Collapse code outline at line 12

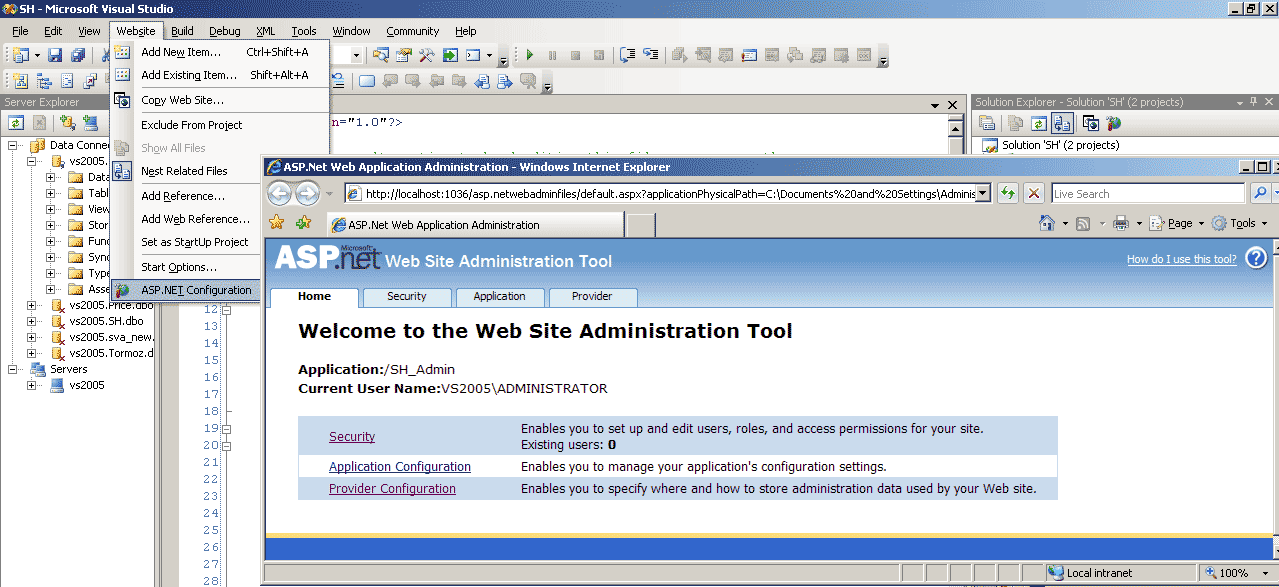point(226,309)
